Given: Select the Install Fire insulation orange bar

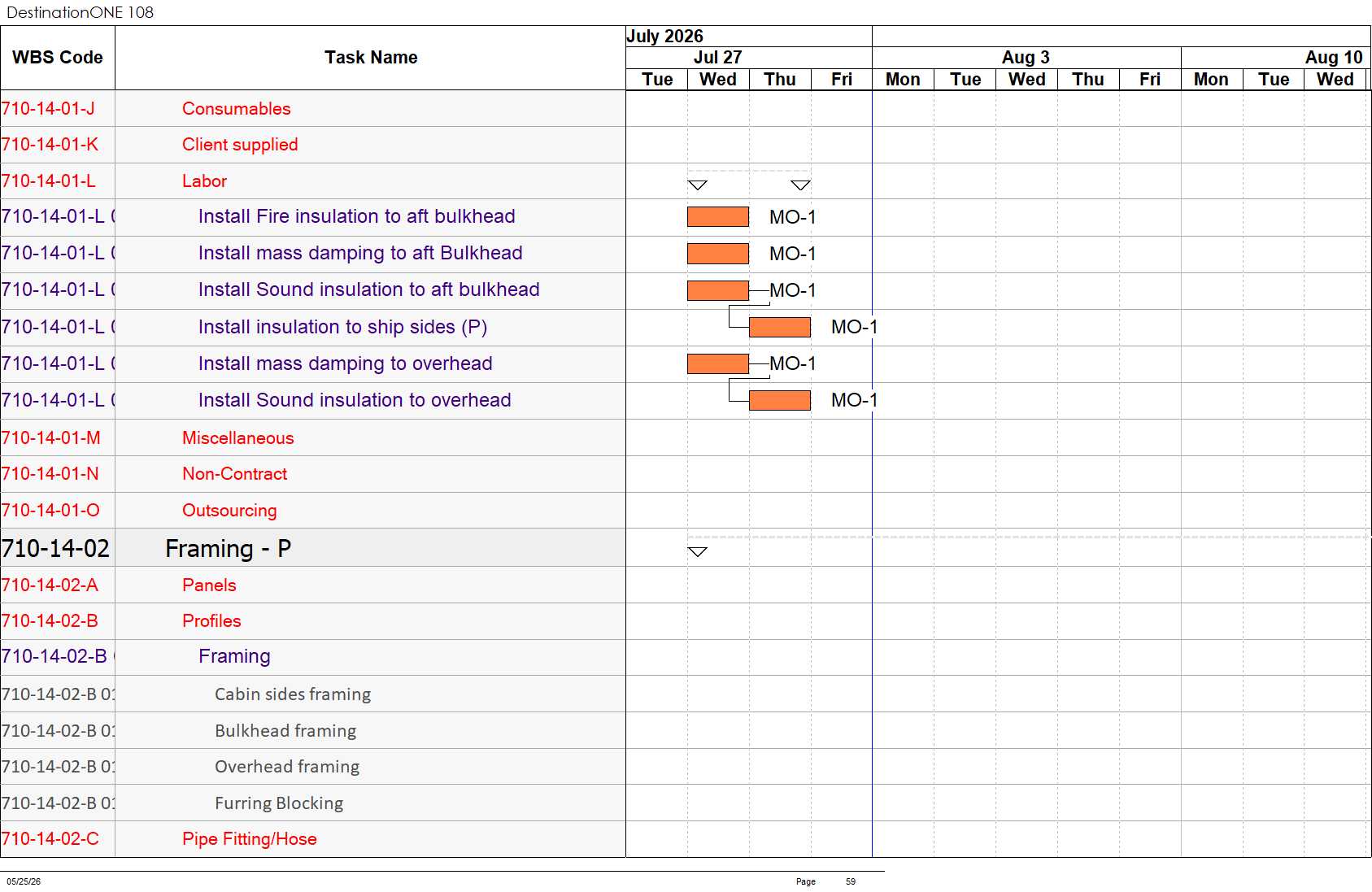Looking at the screenshot, I should click(718, 216).
